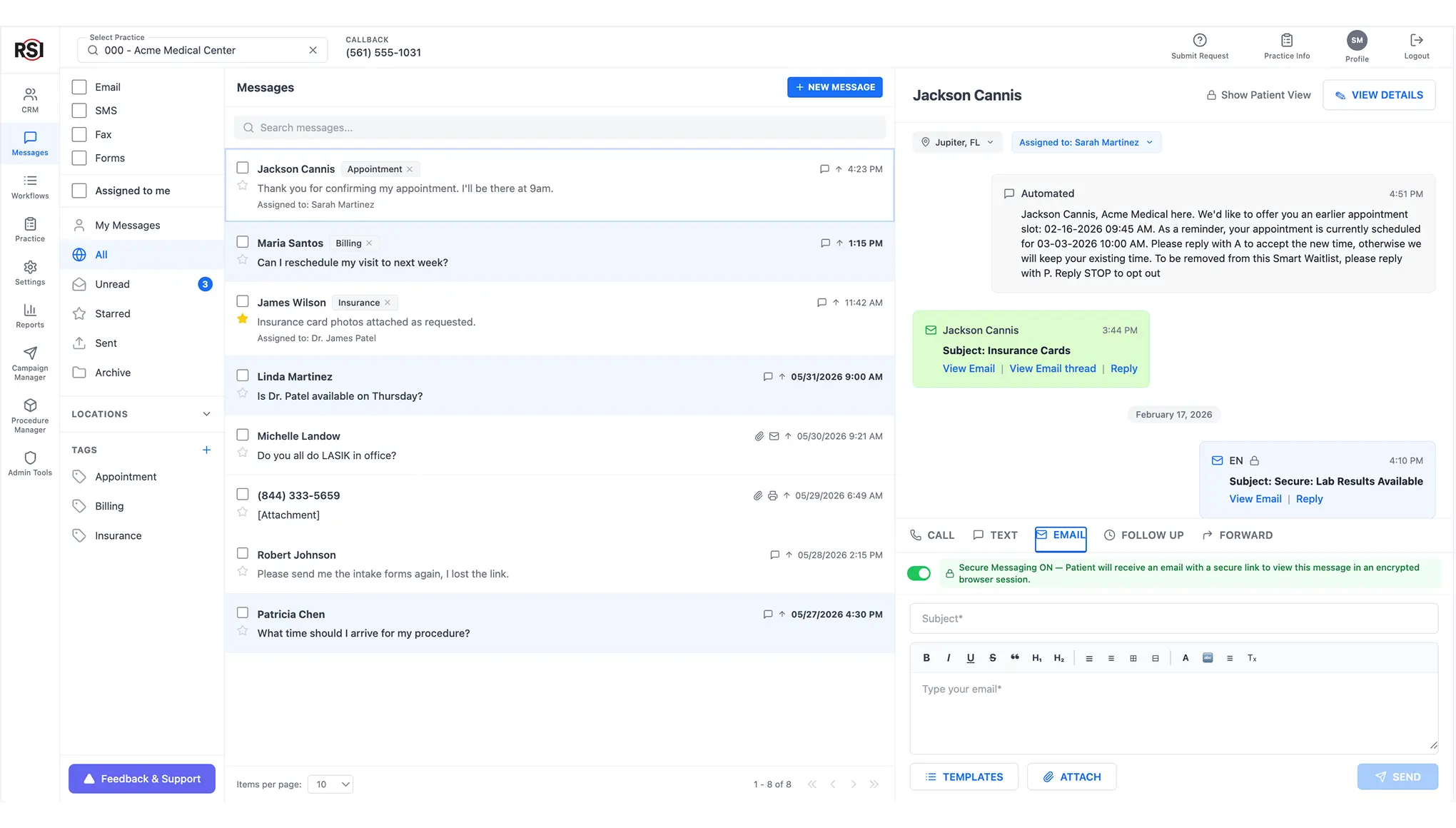
Task: Expand the Locations section
Action: tap(141, 414)
